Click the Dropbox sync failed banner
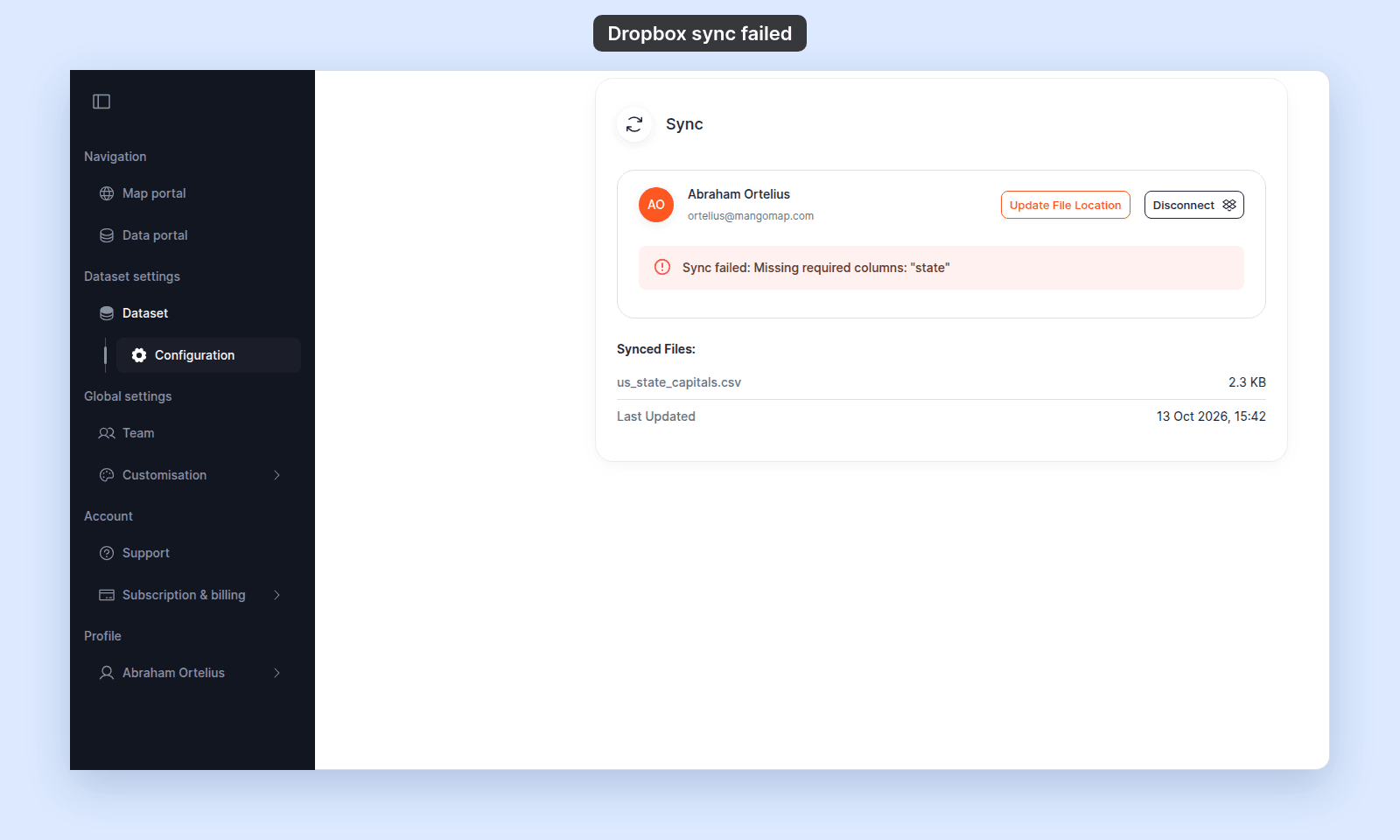This screenshot has height=840, width=1400. pyautogui.click(x=700, y=33)
